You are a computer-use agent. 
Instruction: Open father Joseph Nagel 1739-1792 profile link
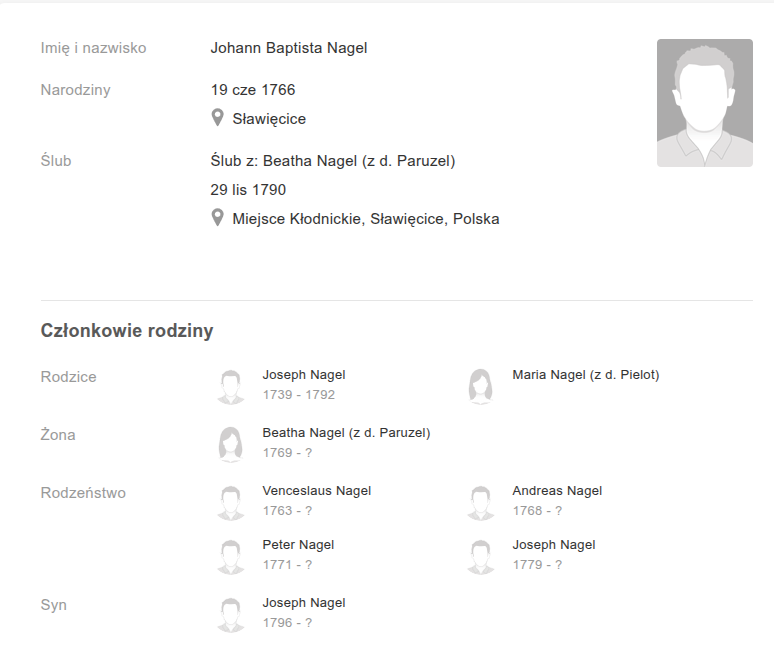pos(304,375)
